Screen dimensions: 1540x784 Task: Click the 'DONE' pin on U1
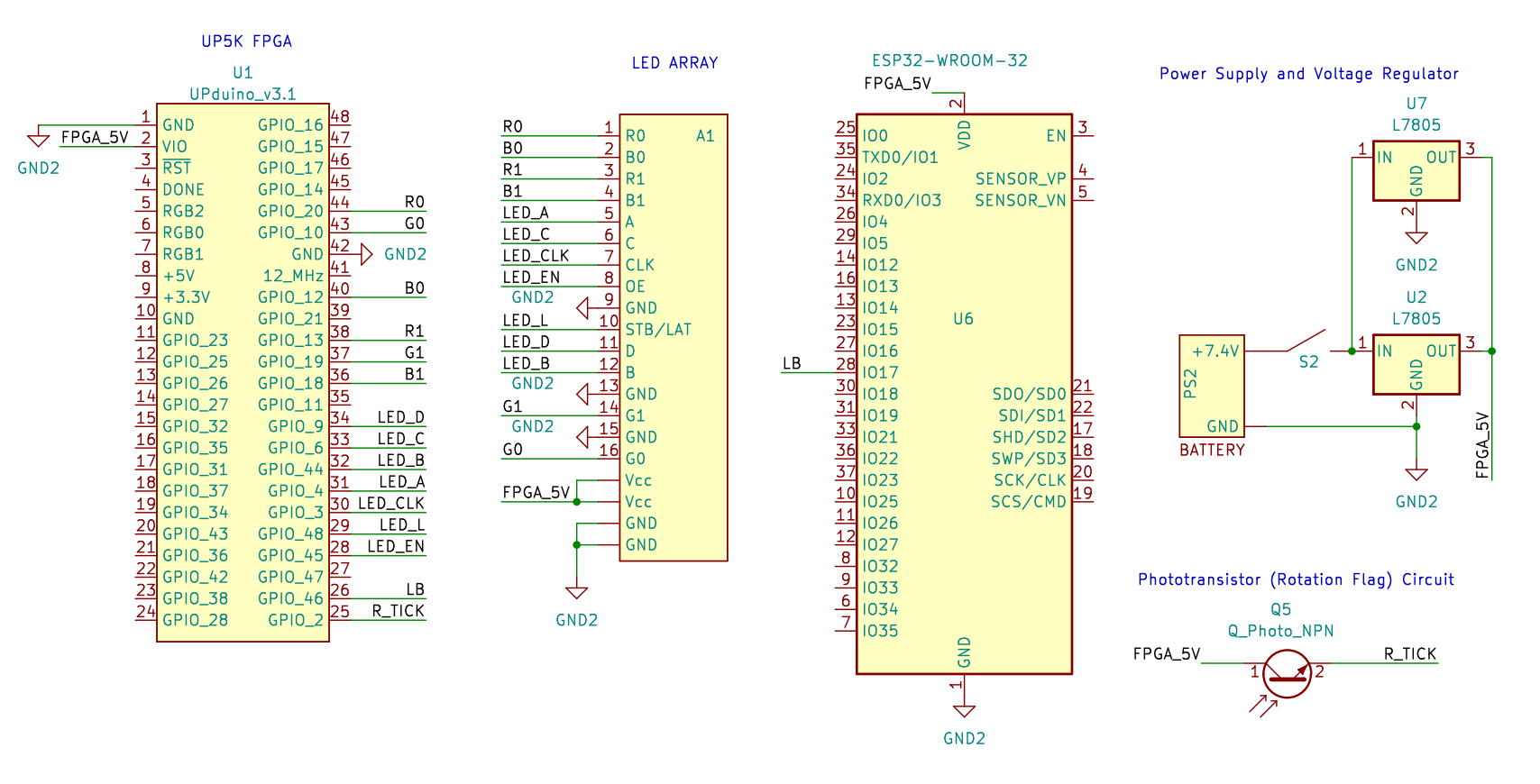(x=183, y=190)
